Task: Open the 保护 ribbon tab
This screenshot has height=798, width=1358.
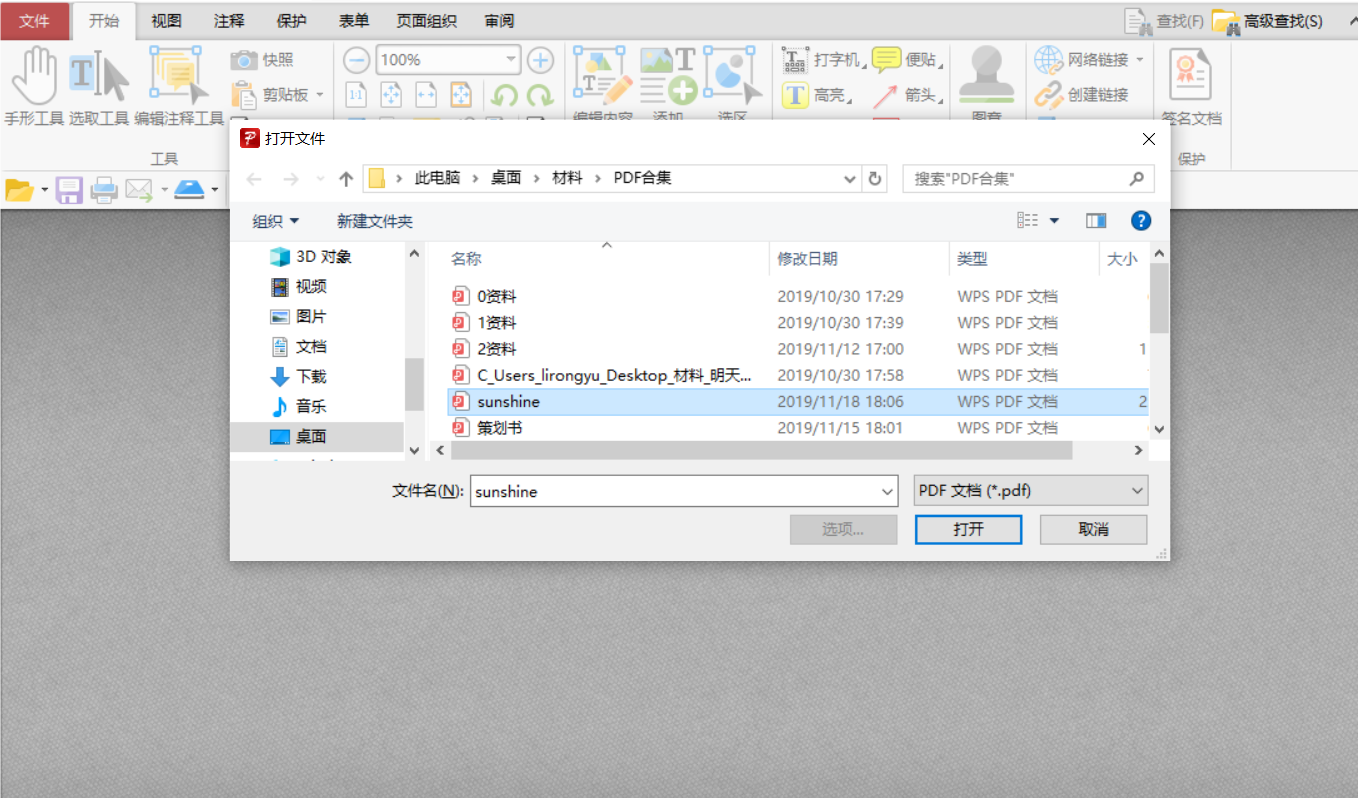Action: pyautogui.click(x=290, y=20)
